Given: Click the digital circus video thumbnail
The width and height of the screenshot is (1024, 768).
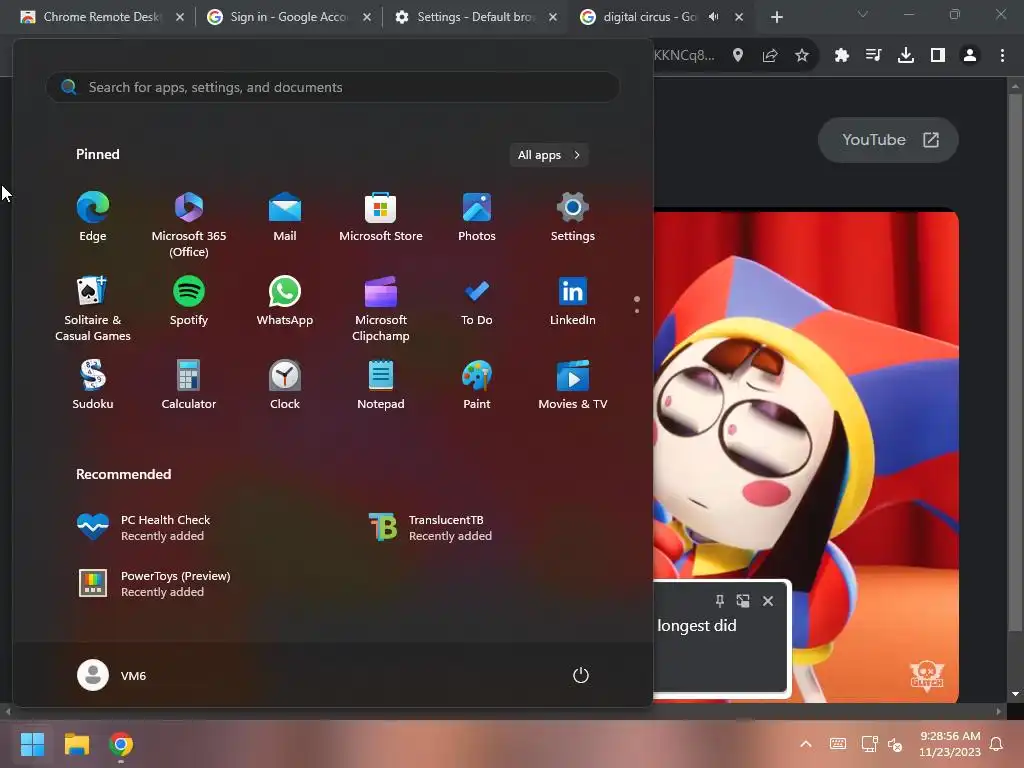Looking at the screenshot, I should pos(806,457).
